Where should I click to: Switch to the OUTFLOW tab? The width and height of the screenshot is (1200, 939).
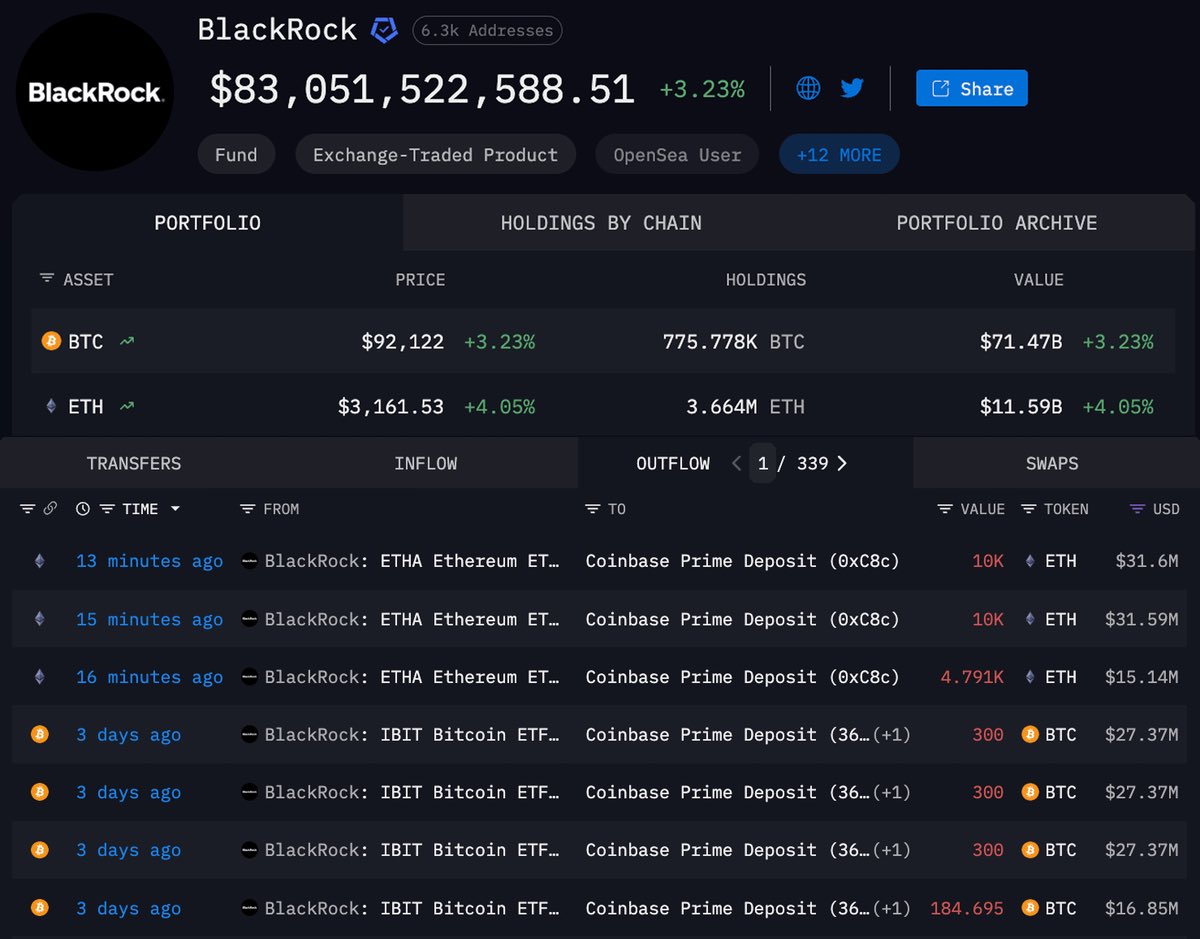(x=673, y=463)
